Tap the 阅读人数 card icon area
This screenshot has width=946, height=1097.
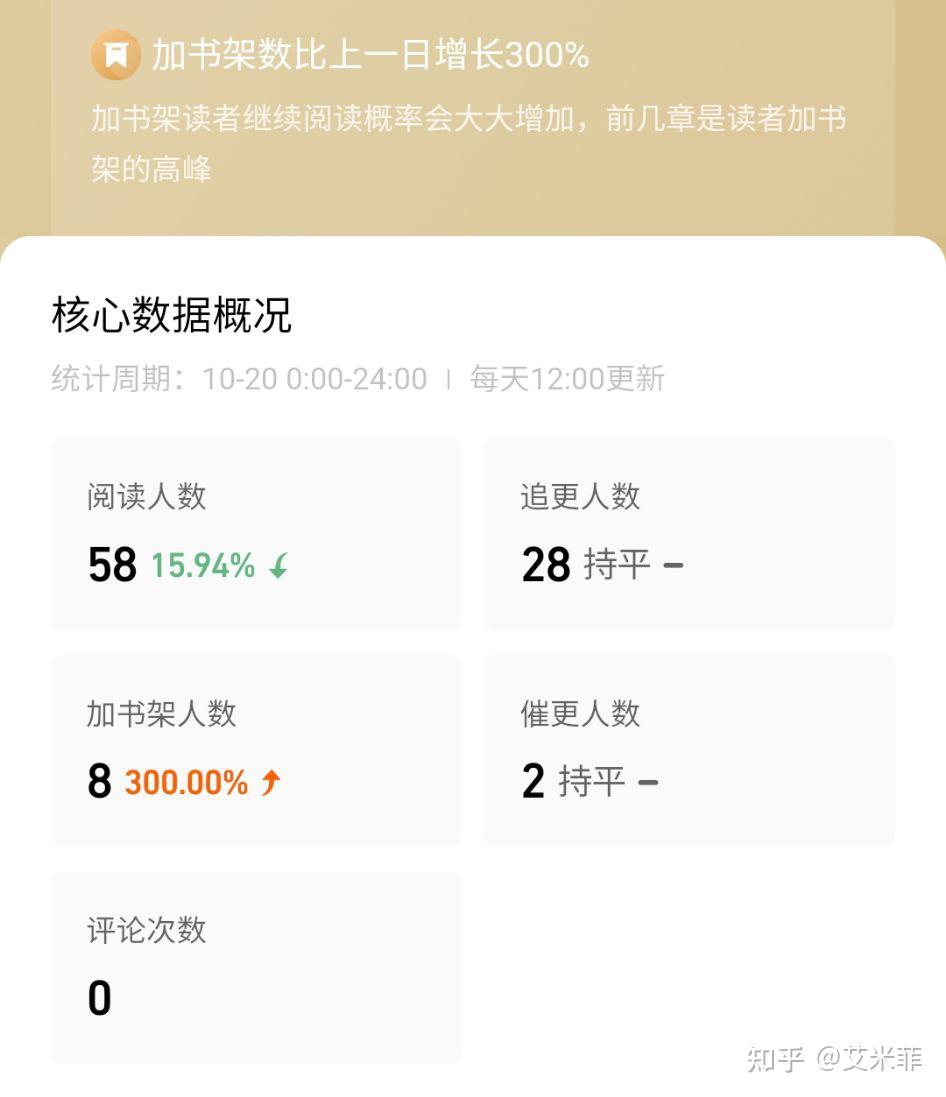[x=146, y=497]
